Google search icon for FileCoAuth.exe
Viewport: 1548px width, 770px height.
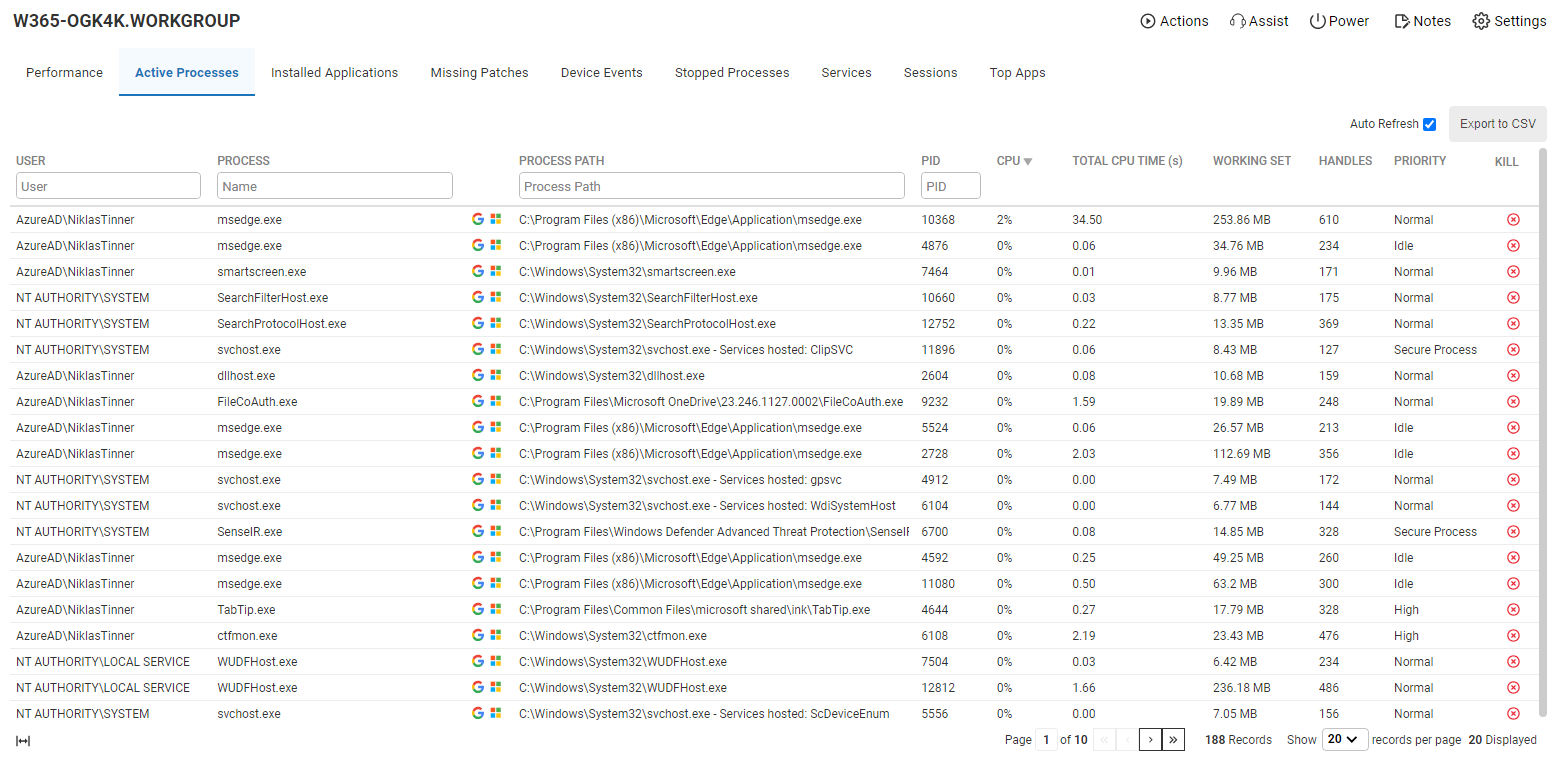(478, 401)
